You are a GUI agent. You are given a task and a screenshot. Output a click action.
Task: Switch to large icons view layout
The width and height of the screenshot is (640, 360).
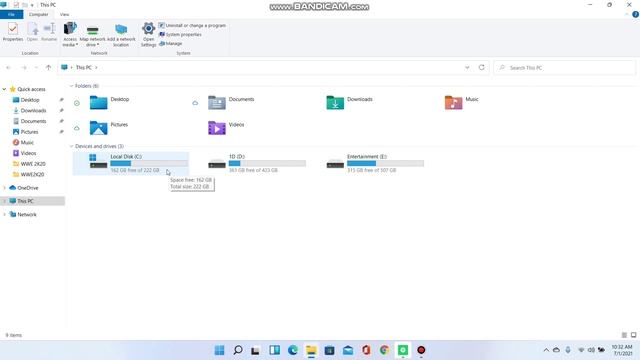(633, 335)
